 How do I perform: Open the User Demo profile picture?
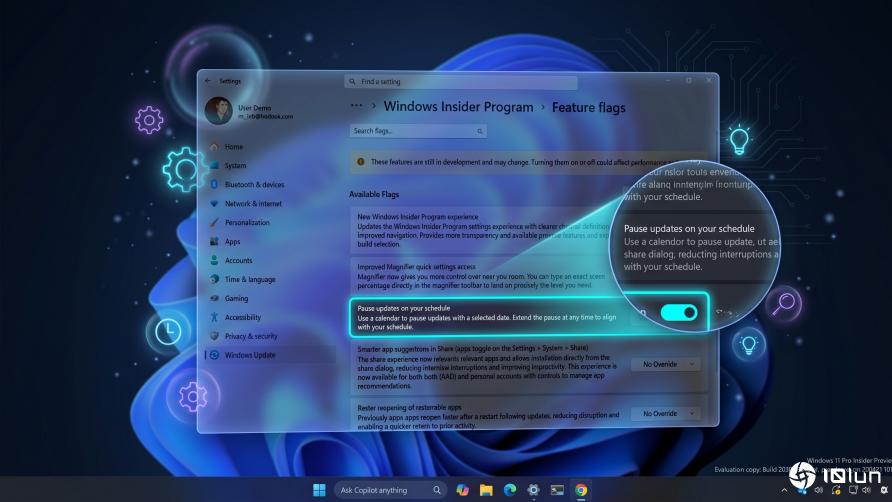(x=218, y=110)
